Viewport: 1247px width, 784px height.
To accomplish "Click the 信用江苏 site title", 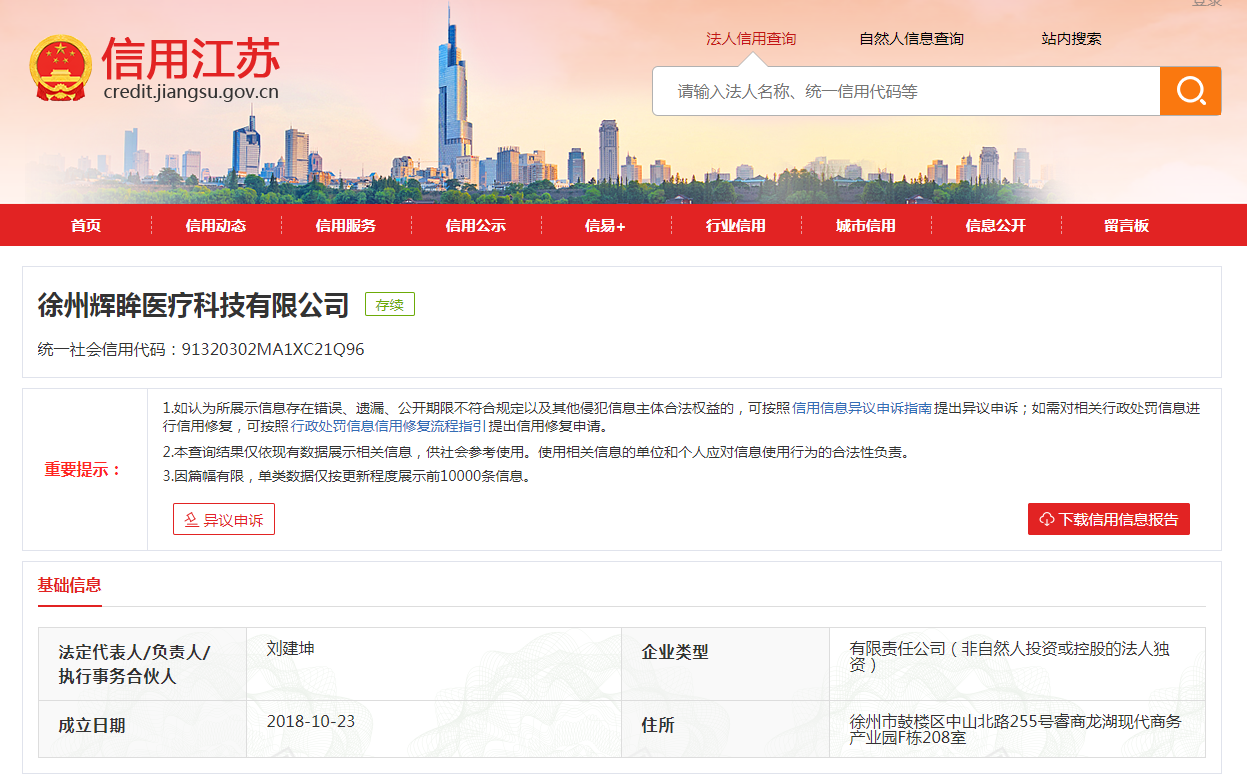I will [190, 58].
